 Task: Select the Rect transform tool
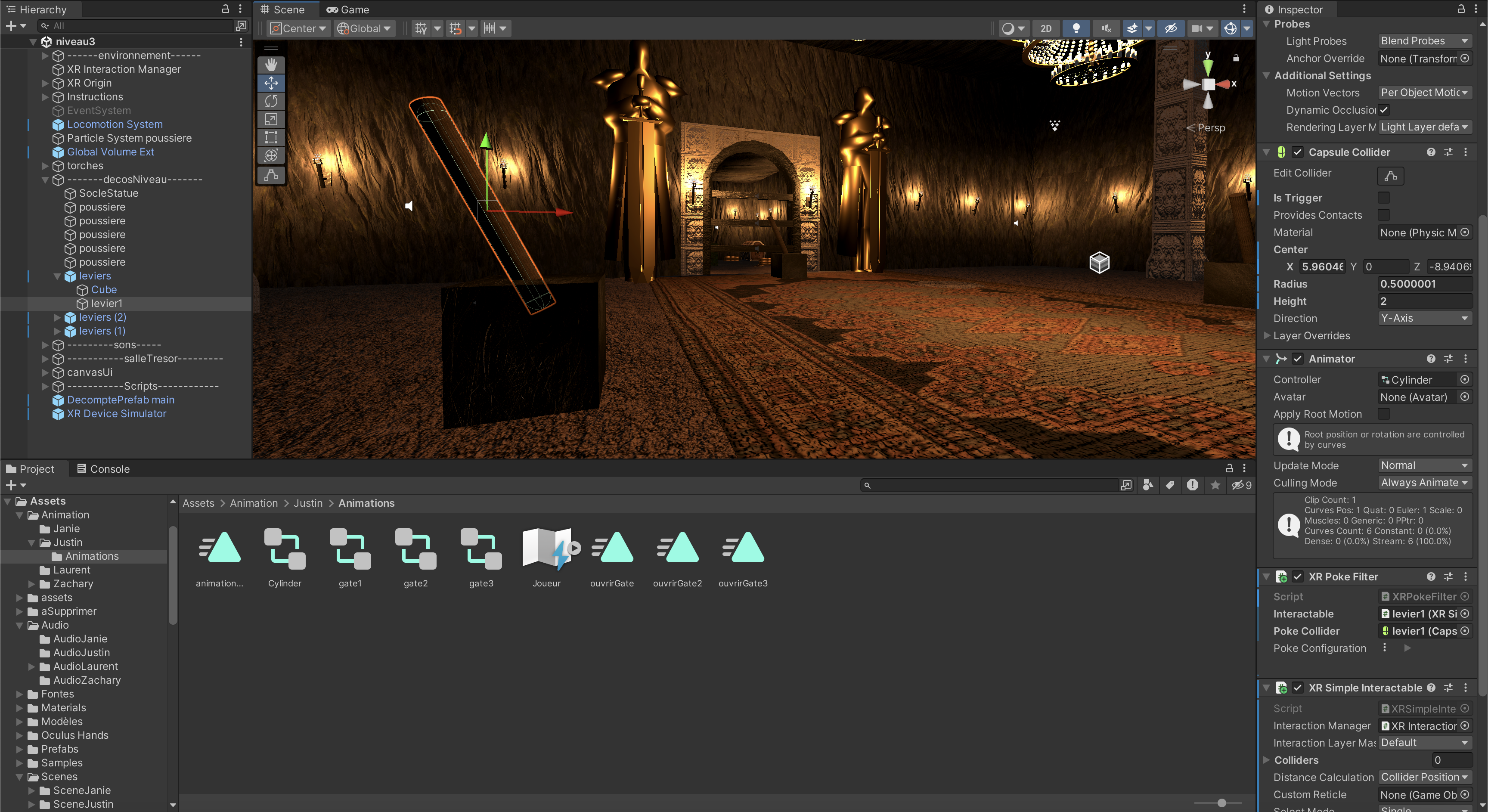pos(271,137)
